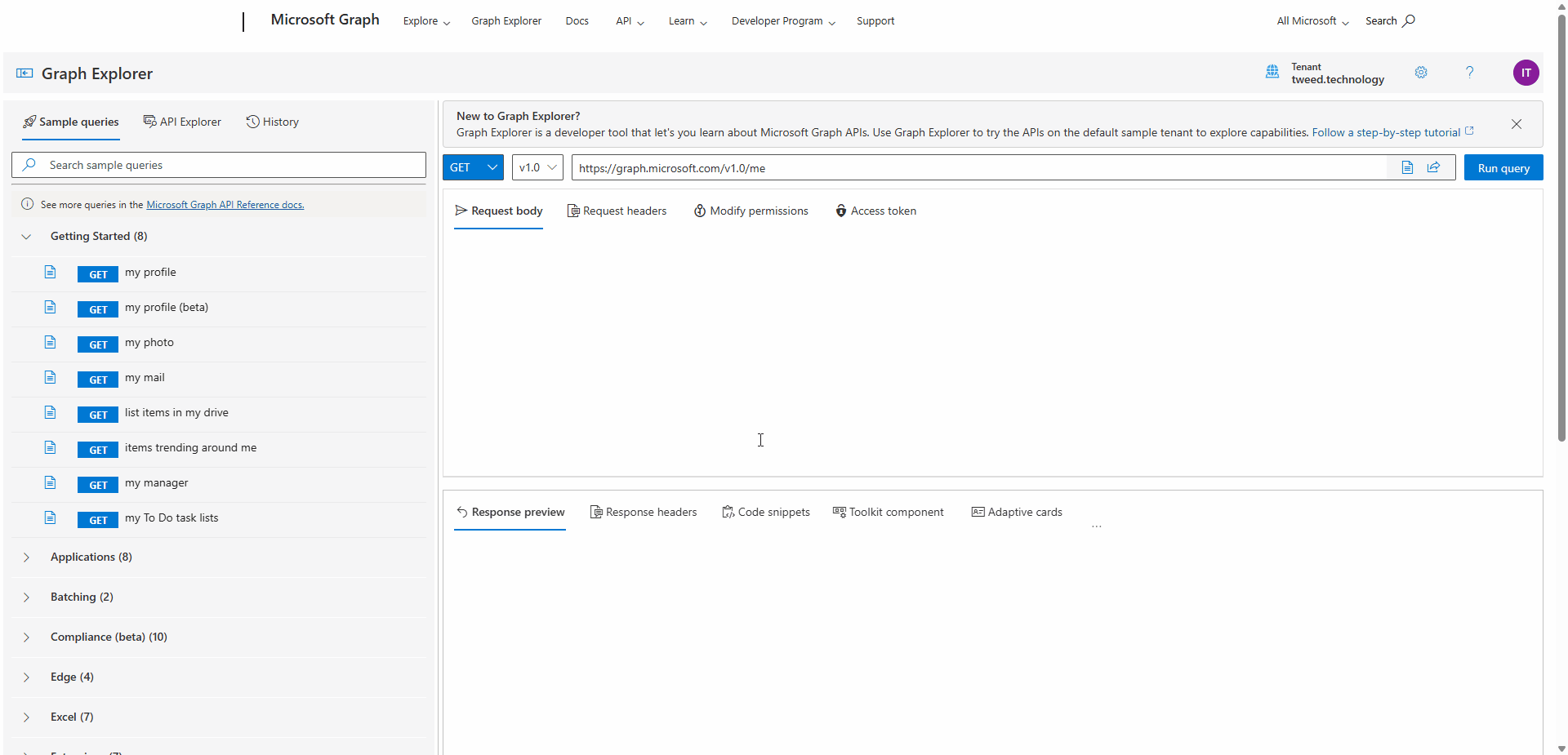Click the share query icon near the URL bar
The image size is (1568, 755).
1435,167
